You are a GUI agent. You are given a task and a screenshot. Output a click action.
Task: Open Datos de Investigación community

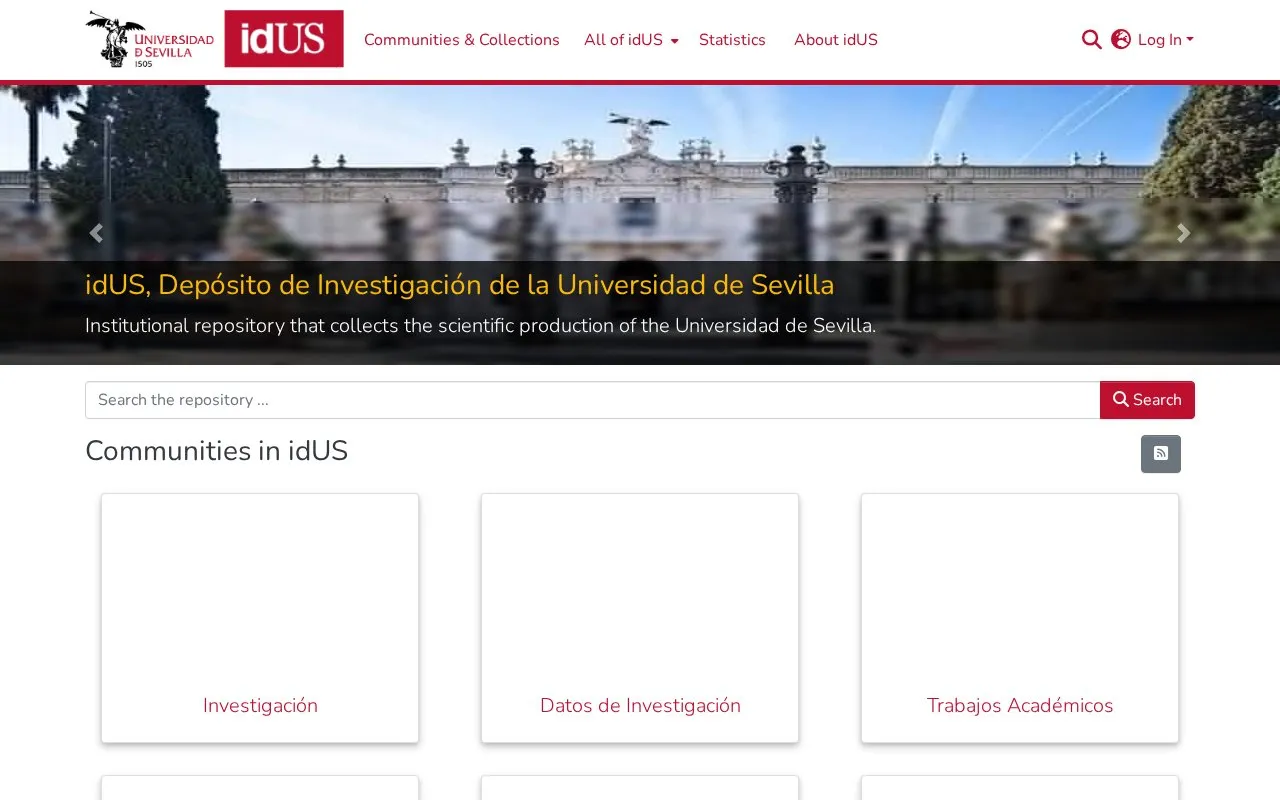coord(640,705)
